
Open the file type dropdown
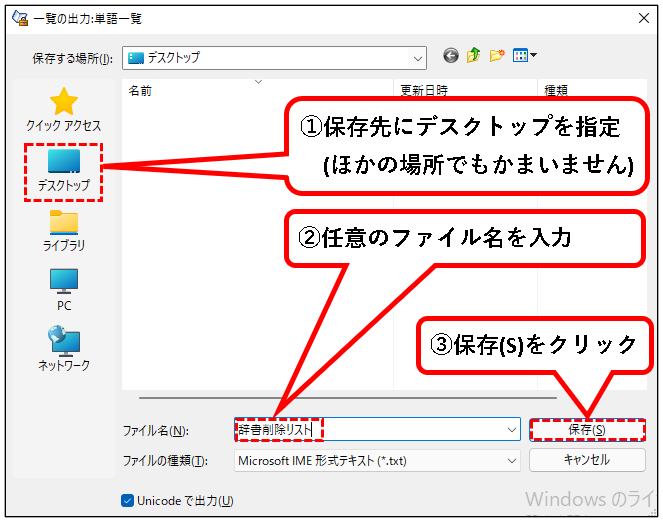(x=512, y=460)
